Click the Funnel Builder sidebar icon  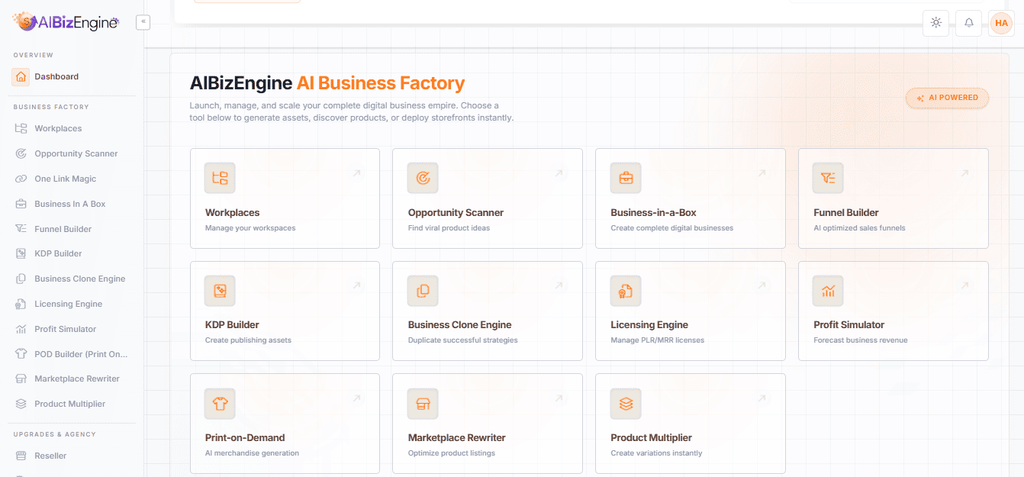(21, 229)
